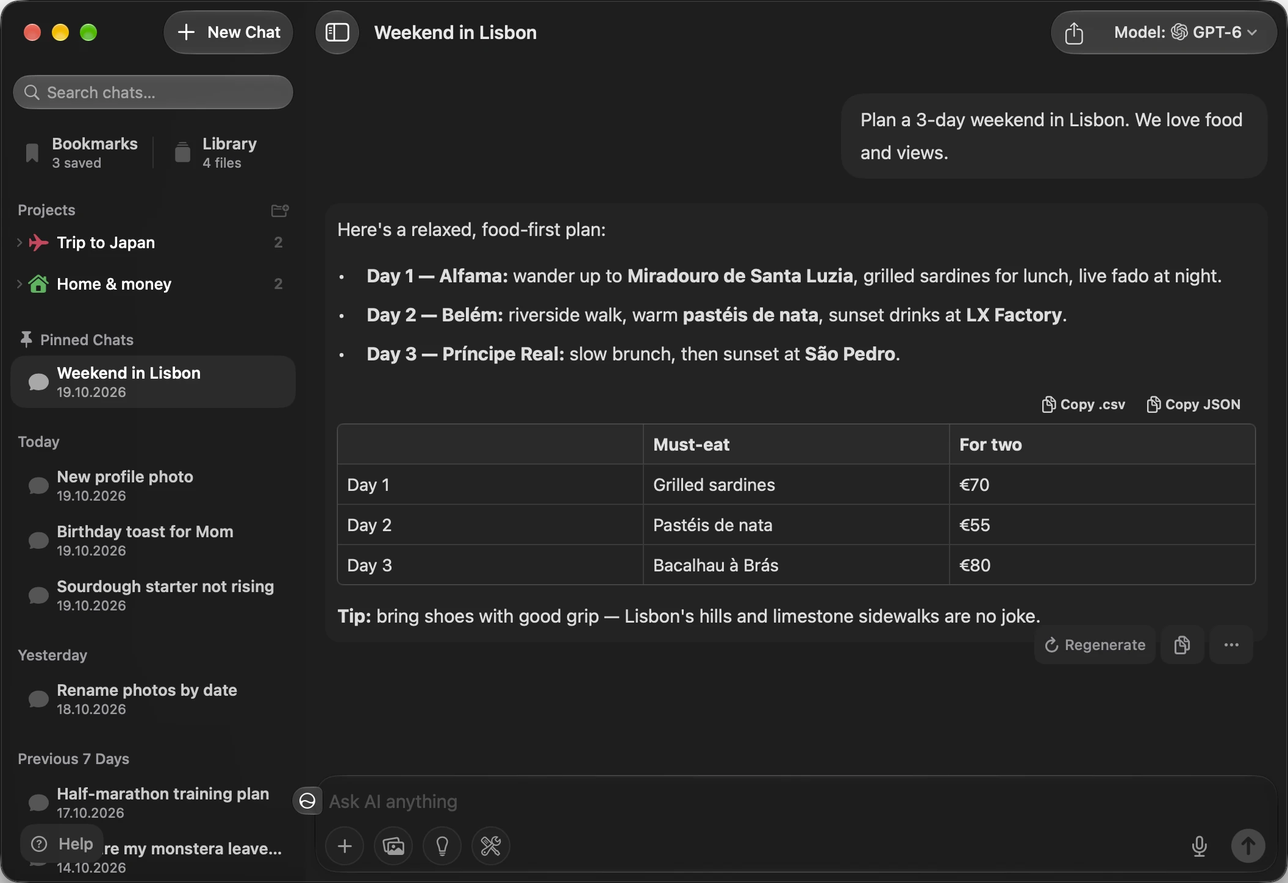The width and height of the screenshot is (1288, 883).
Task: Copy the table as JSON
Action: [1193, 404]
